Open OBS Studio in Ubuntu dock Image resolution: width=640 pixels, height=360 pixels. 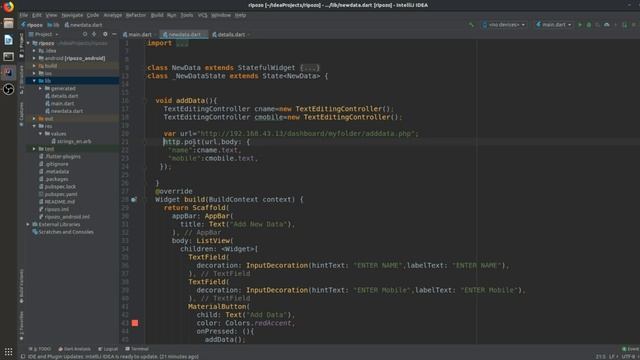[x=8, y=89]
